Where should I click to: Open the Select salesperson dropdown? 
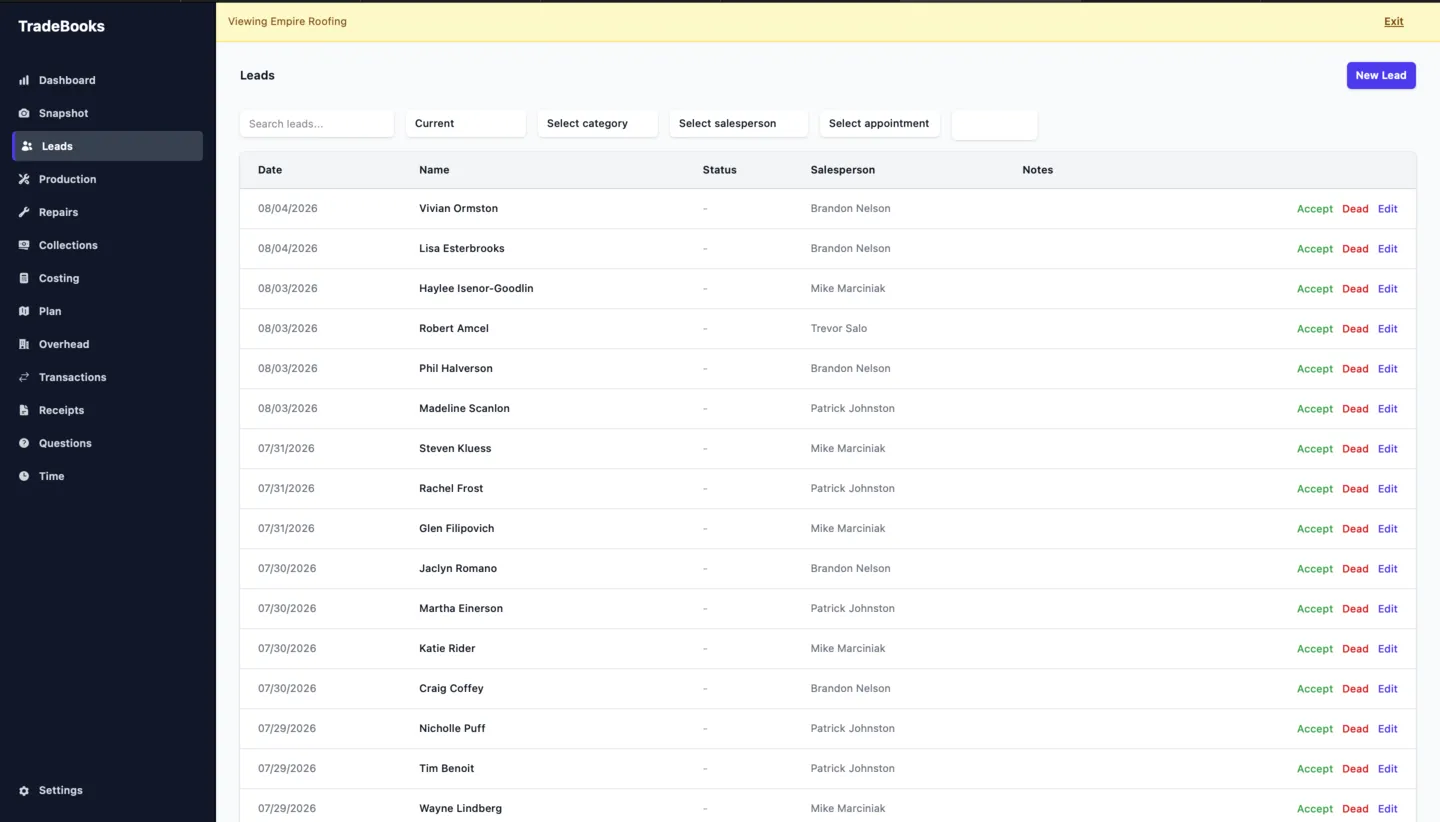click(739, 124)
